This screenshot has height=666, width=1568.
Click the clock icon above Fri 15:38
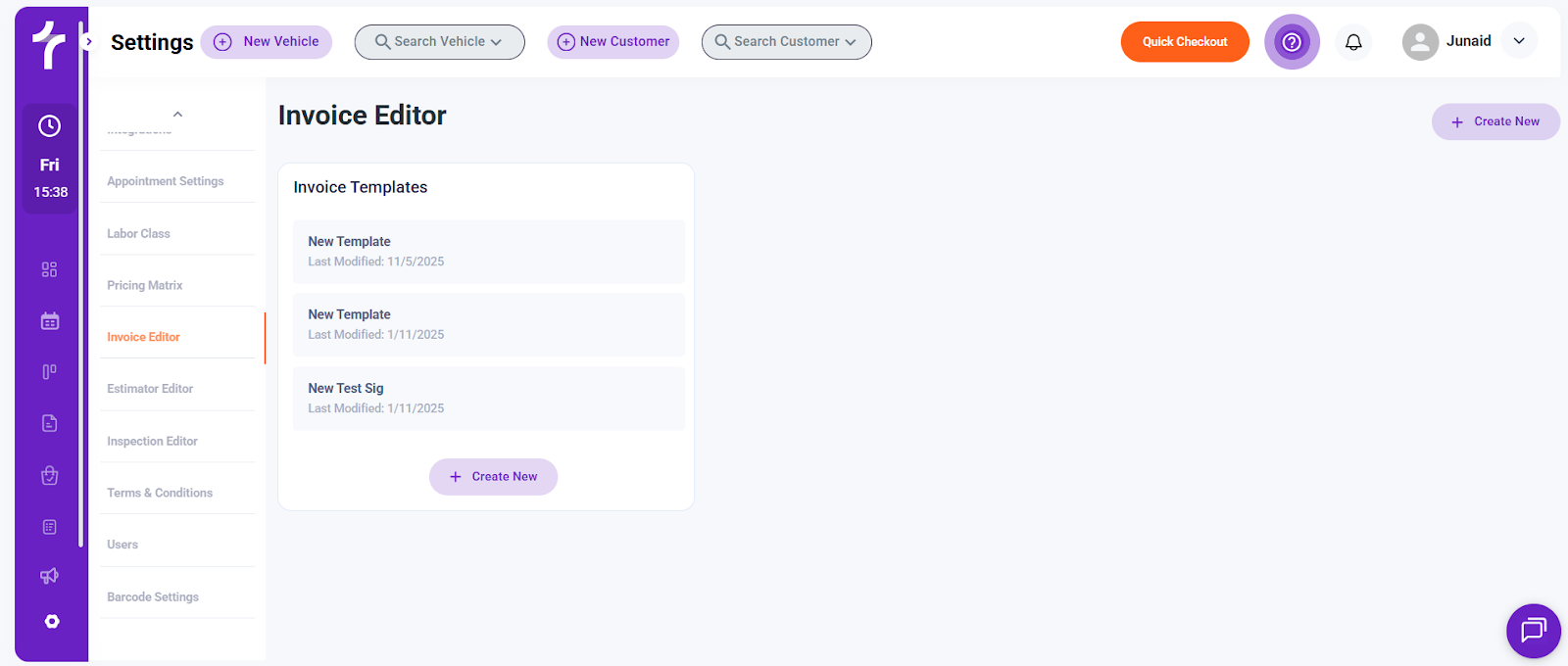49,126
